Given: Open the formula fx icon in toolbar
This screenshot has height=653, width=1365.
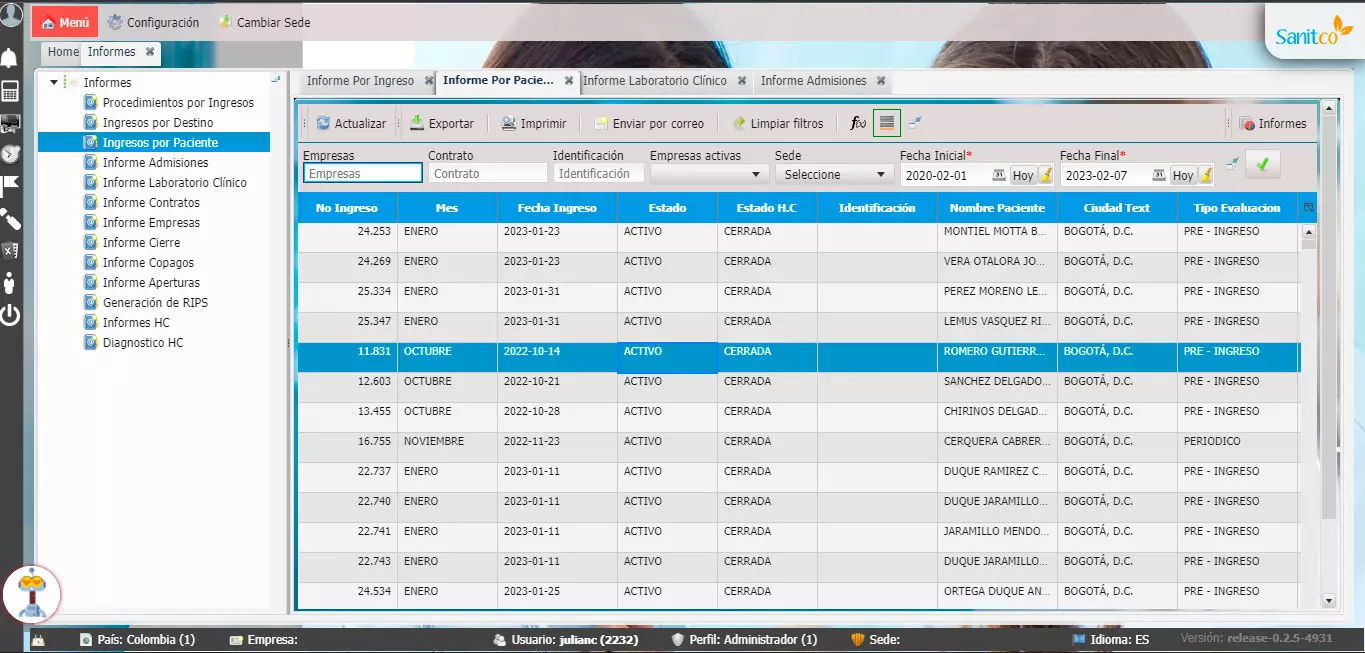Looking at the screenshot, I should point(858,123).
